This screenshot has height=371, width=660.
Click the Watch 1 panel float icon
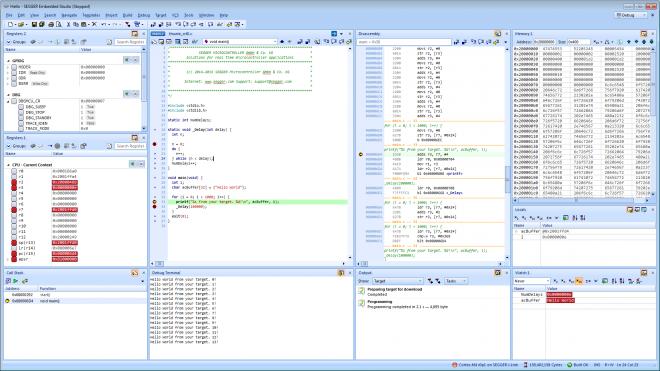(x=644, y=273)
